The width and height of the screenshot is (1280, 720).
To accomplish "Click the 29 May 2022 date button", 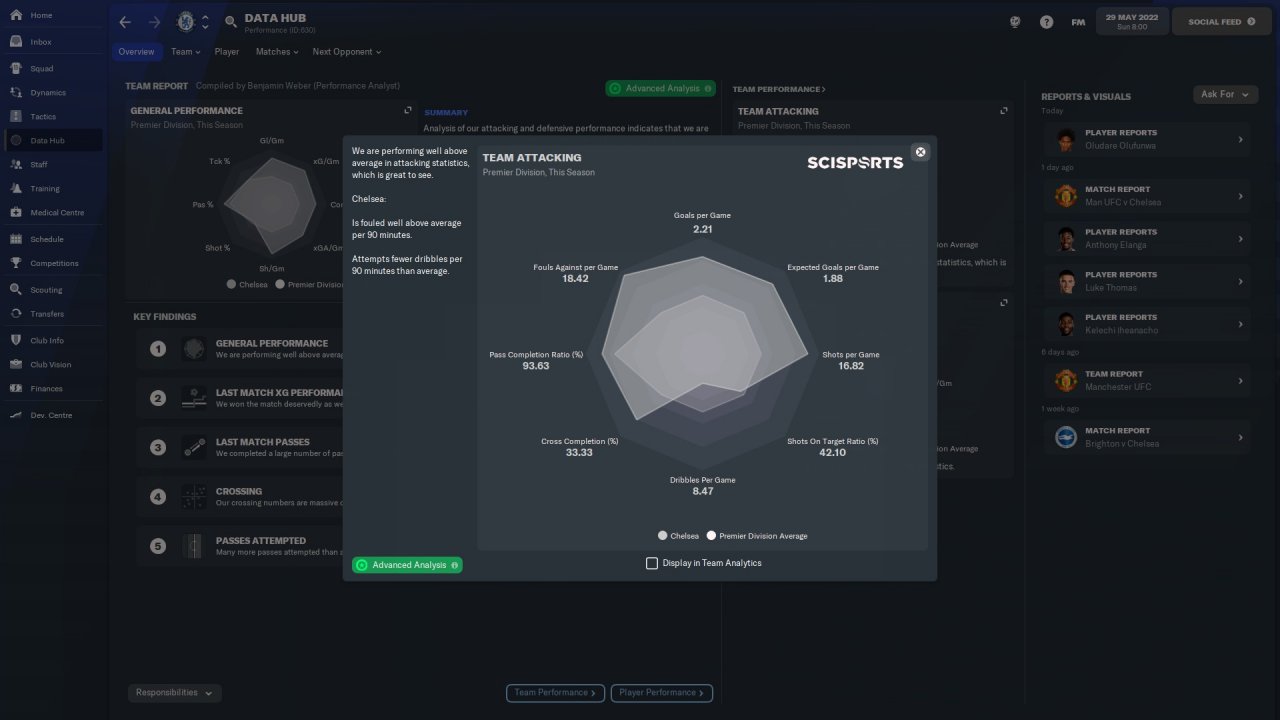I will pos(1132,22).
